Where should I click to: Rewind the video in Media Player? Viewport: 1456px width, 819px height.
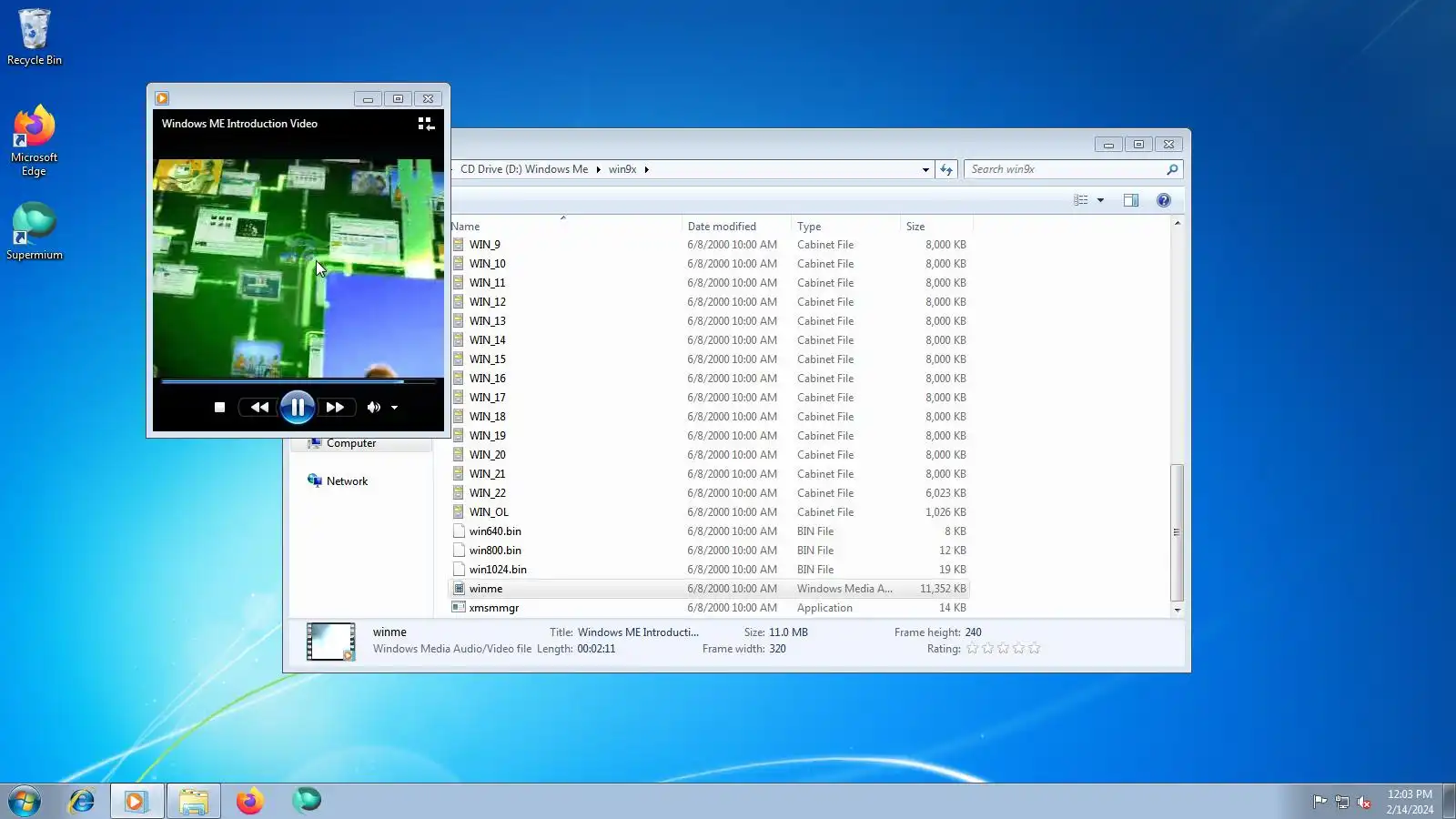point(259,408)
